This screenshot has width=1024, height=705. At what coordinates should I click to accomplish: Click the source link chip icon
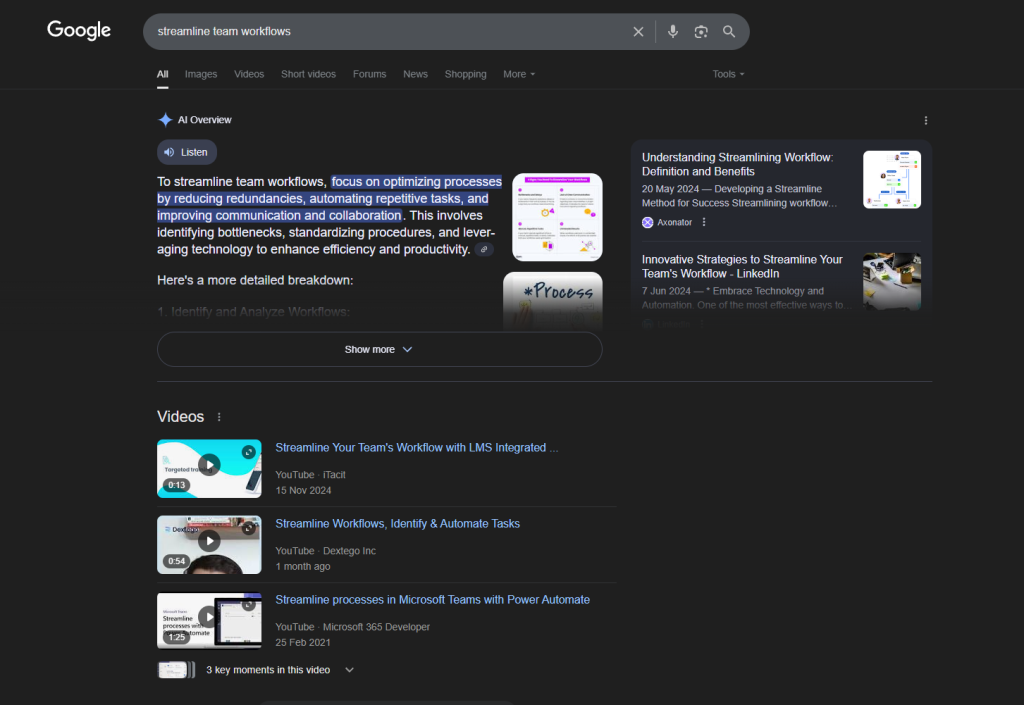(484, 249)
